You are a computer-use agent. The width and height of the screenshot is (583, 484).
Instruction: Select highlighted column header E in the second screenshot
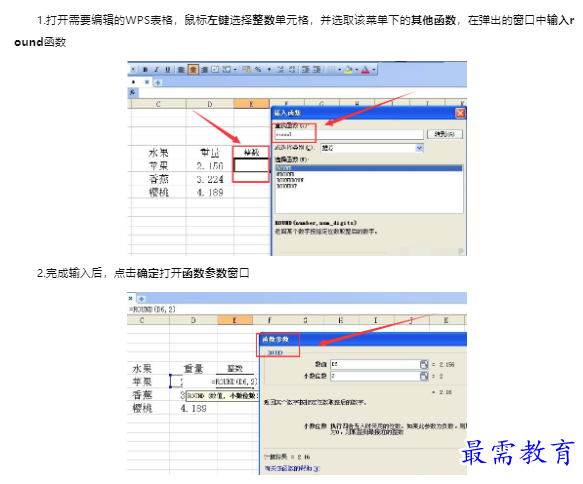[x=235, y=320]
